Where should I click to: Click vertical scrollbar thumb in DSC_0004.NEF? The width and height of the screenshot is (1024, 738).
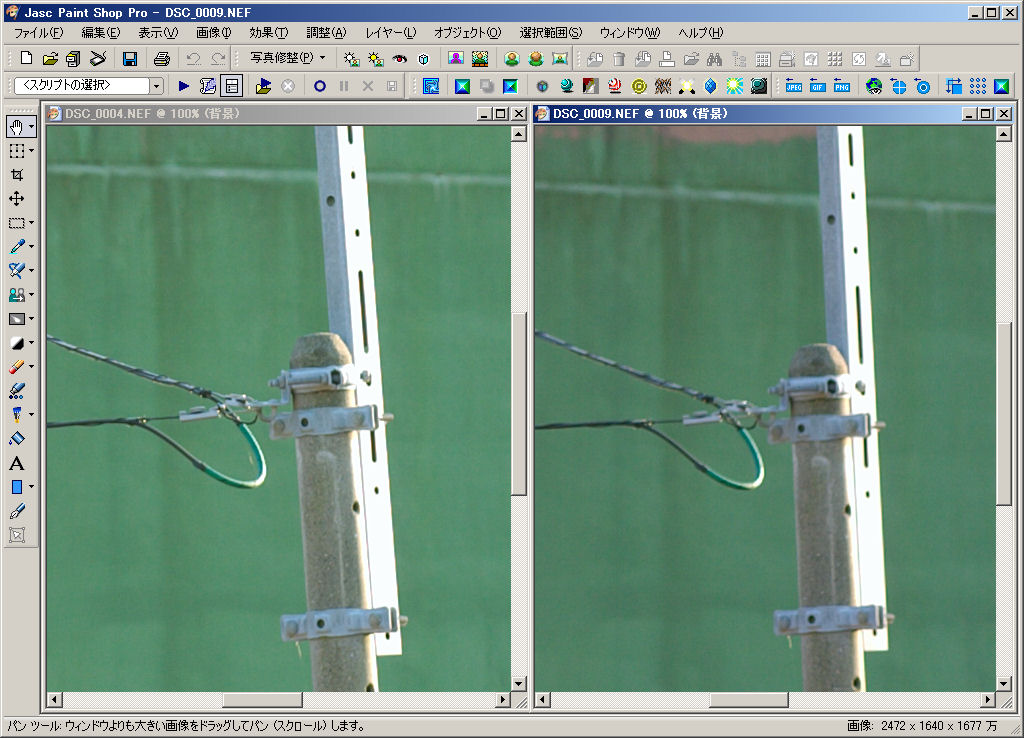tap(519, 405)
